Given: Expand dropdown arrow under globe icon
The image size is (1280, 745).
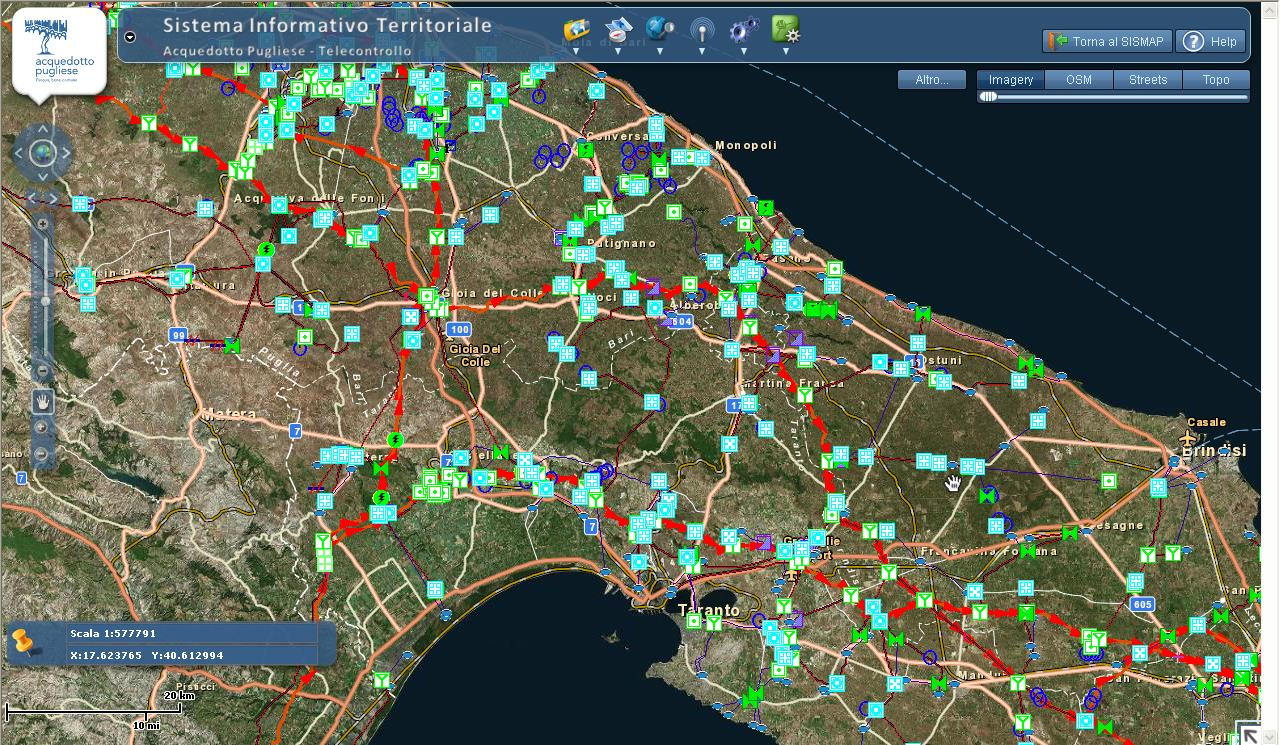Looking at the screenshot, I should click(x=660, y=50).
